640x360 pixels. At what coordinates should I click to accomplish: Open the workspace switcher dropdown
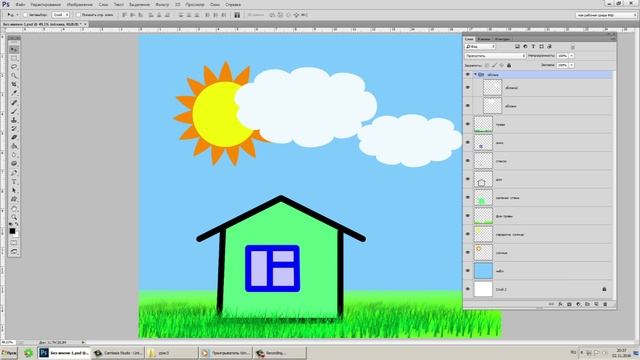(606, 15)
